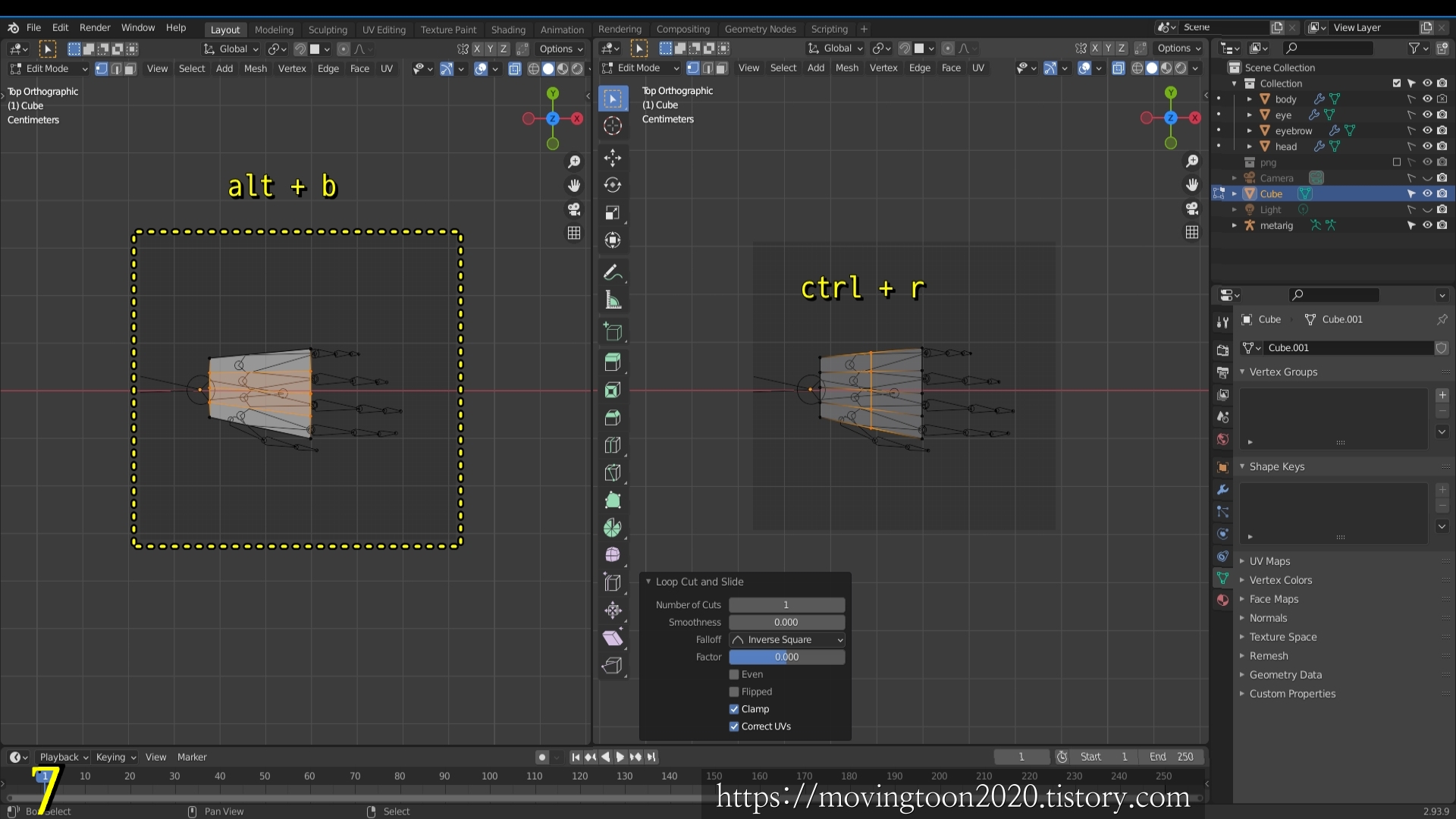Uncheck the Clamp option
This screenshot has height=819, width=1456.
pos(734,709)
